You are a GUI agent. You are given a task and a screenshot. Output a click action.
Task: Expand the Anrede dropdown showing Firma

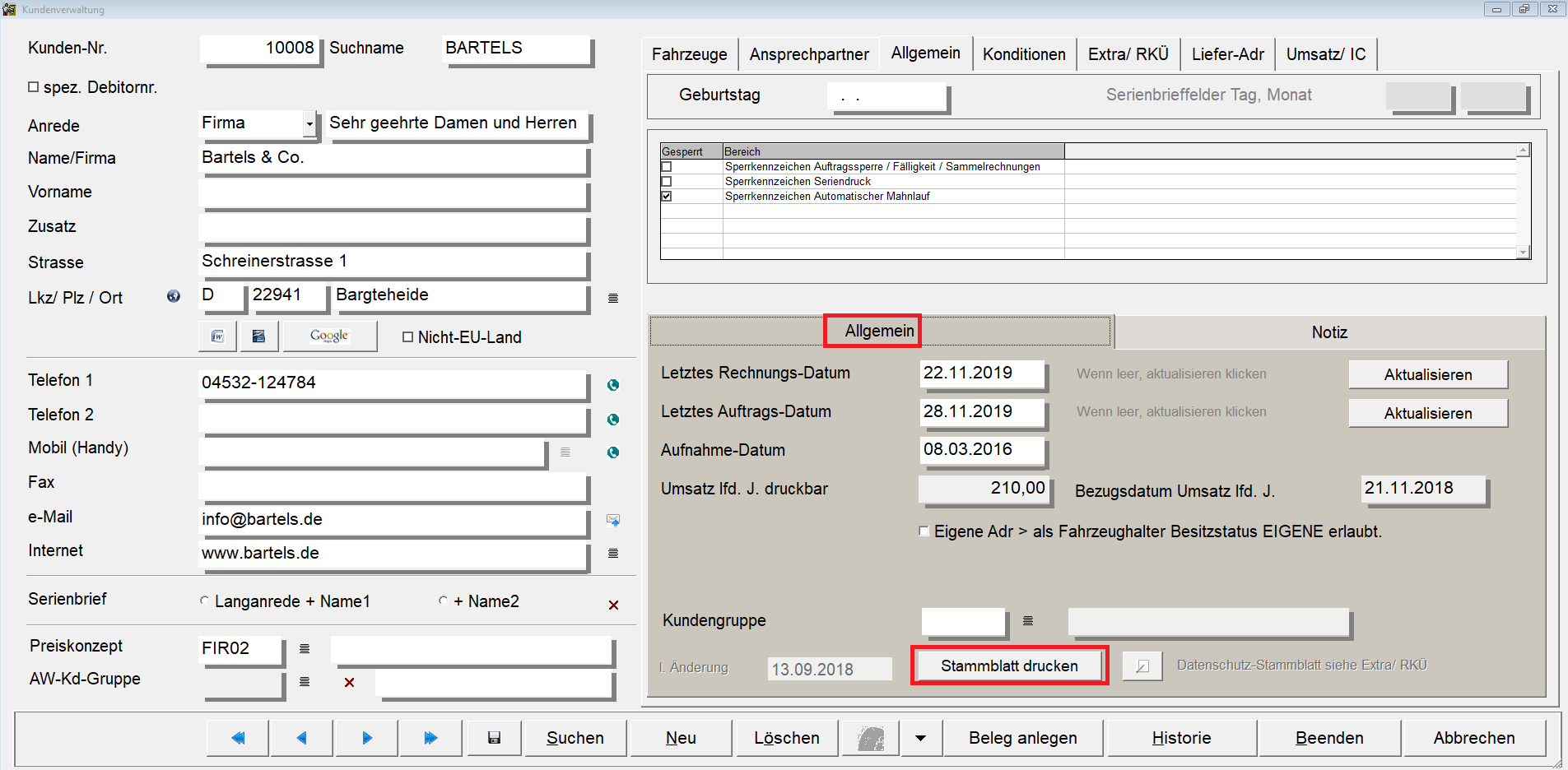point(309,124)
